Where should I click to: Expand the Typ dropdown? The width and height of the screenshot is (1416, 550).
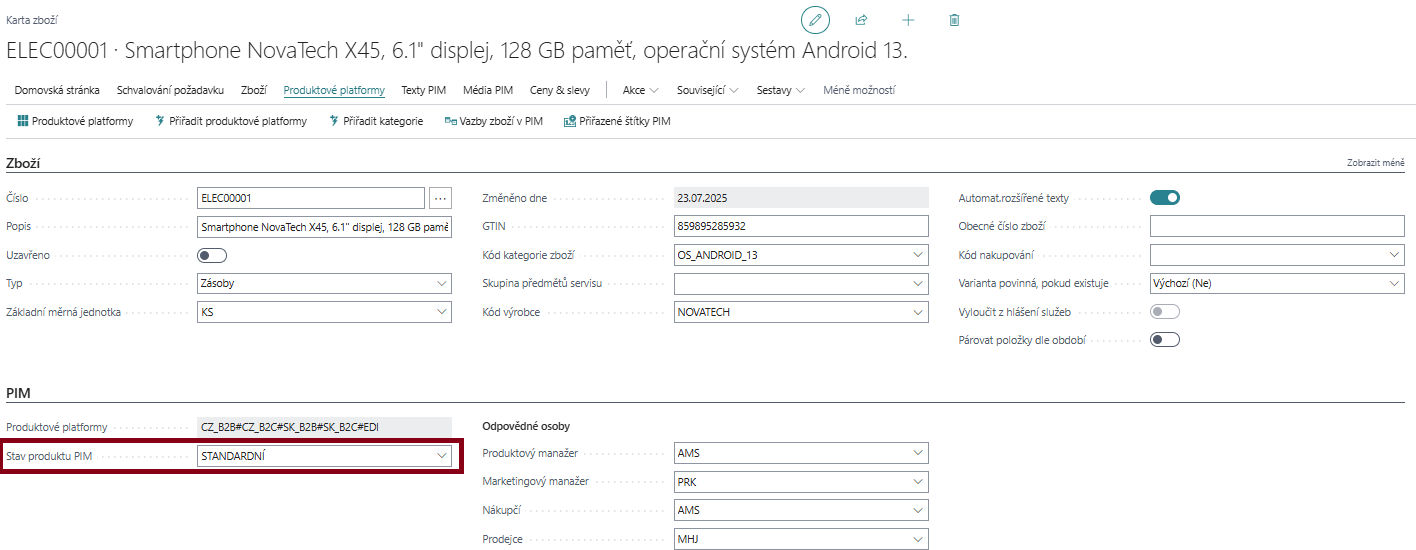pos(442,284)
